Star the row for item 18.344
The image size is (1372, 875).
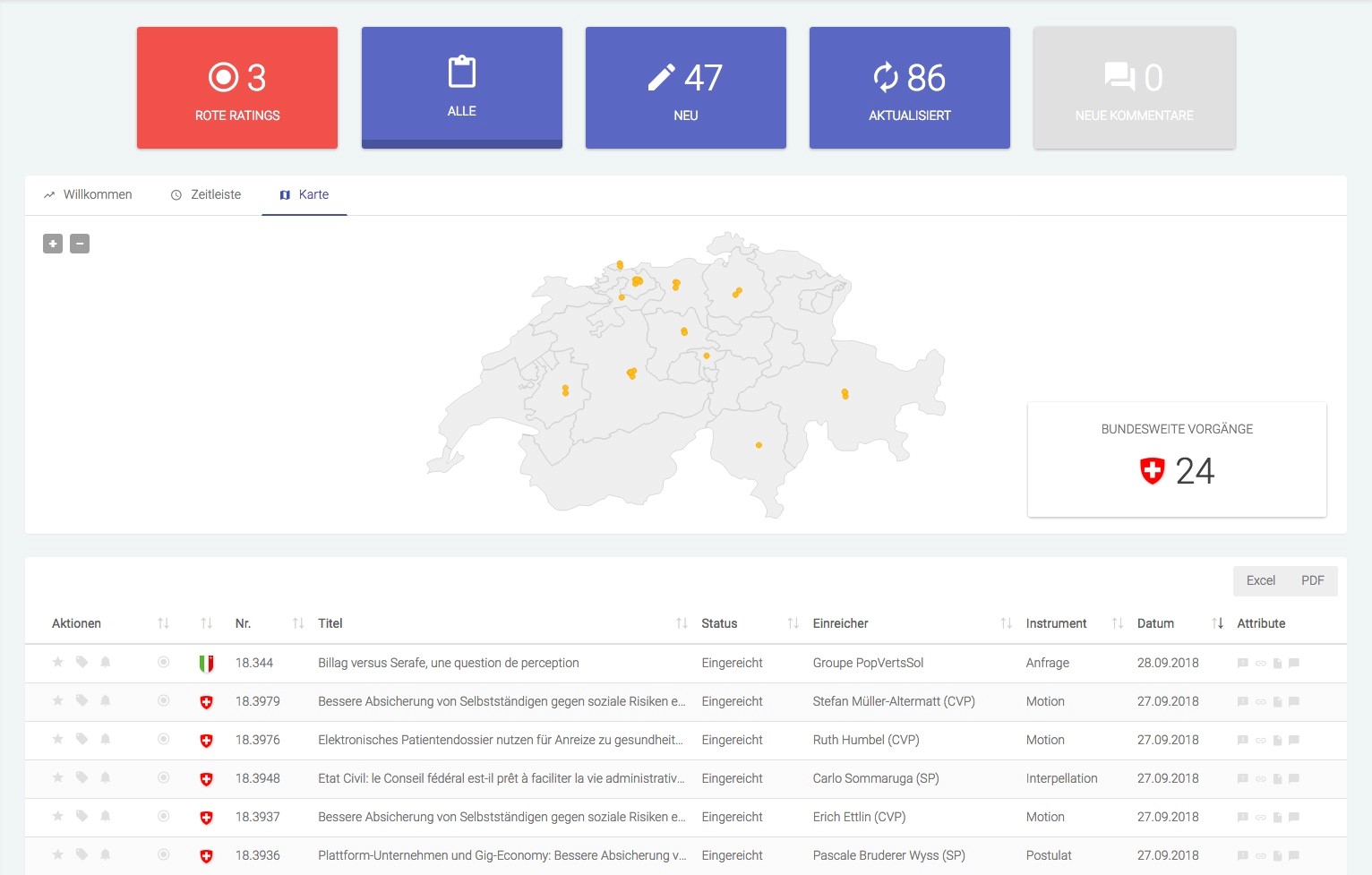point(58,662)
